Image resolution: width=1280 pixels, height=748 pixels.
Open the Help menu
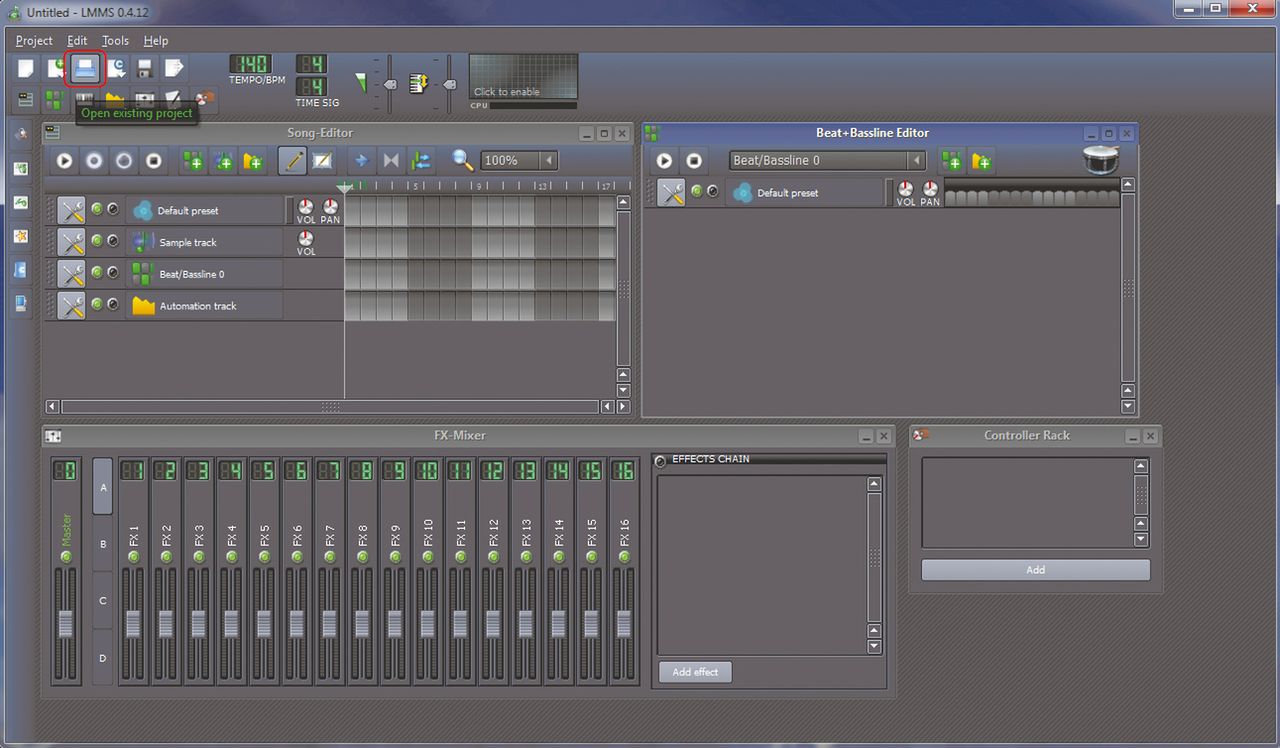click(x=156, y=40)
